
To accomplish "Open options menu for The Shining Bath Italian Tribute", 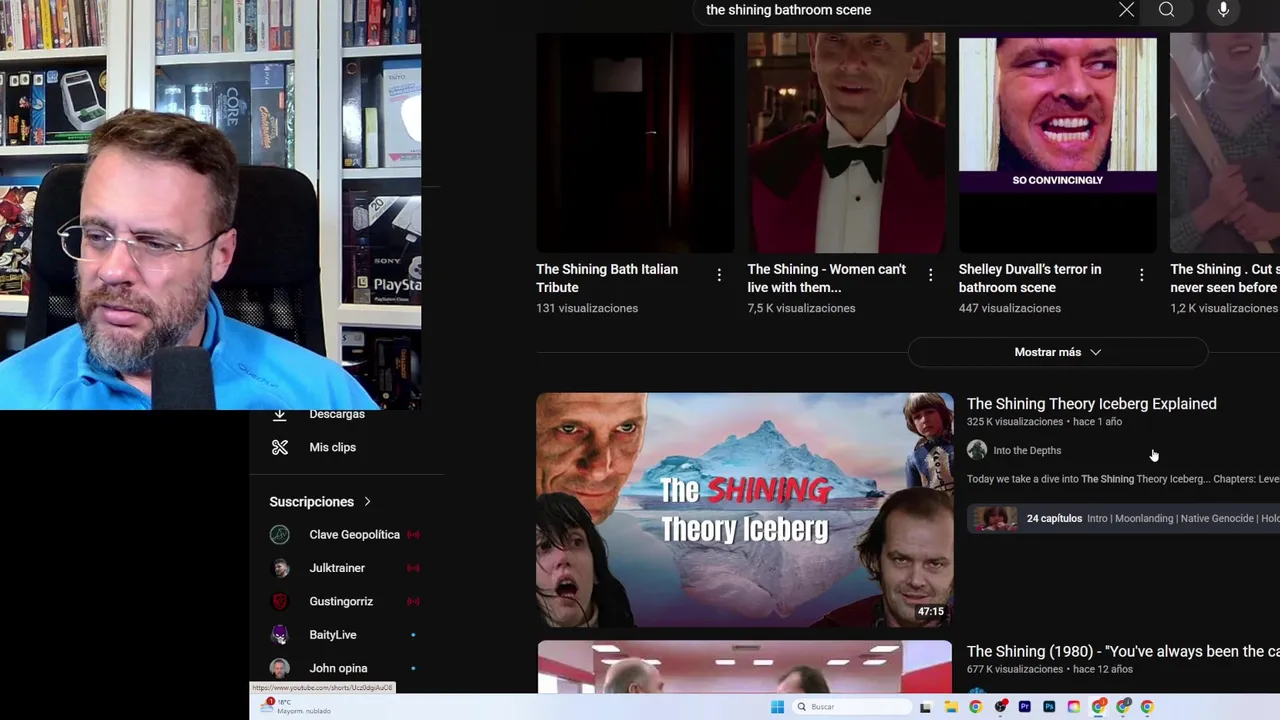I will coord(719,275).
